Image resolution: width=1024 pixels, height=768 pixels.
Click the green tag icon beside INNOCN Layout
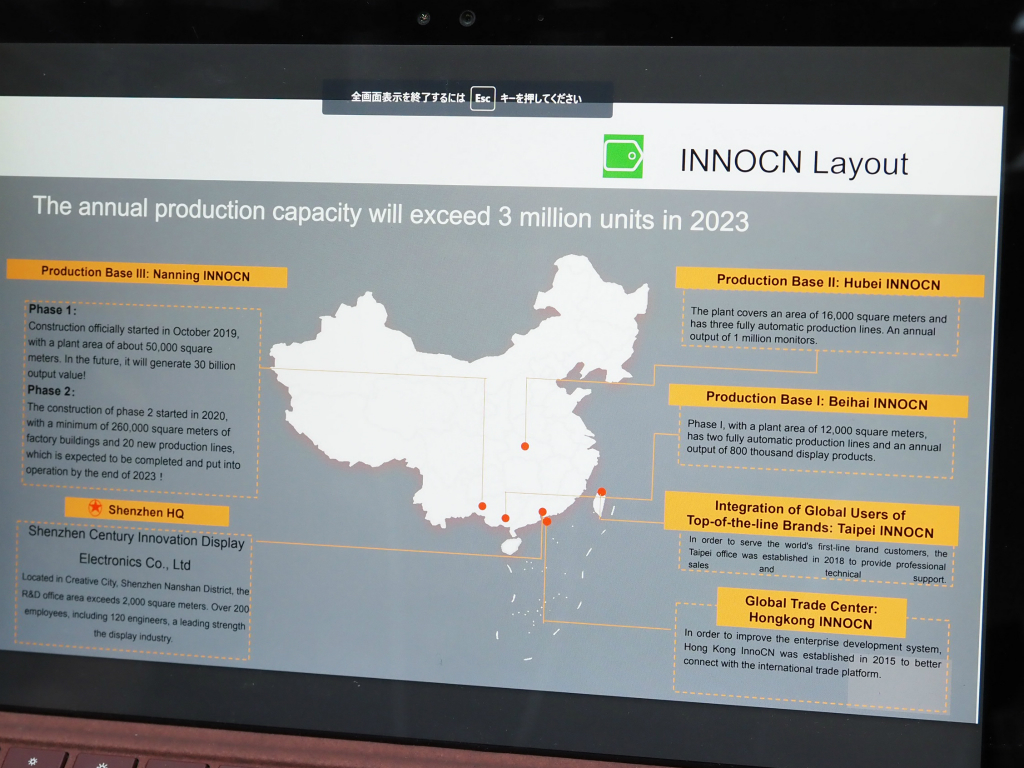point(623,156)
